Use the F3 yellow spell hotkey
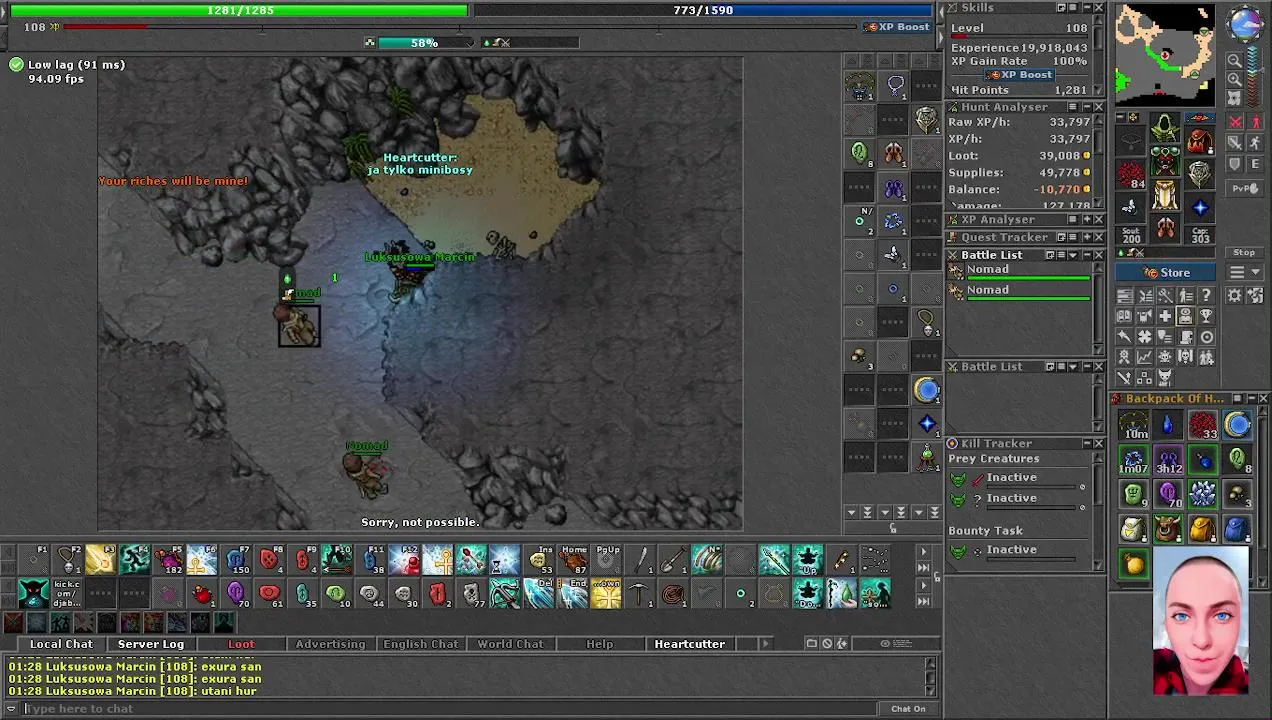Screen dimensions: 1272x720 pyautogui.click(x=100, y=561)
